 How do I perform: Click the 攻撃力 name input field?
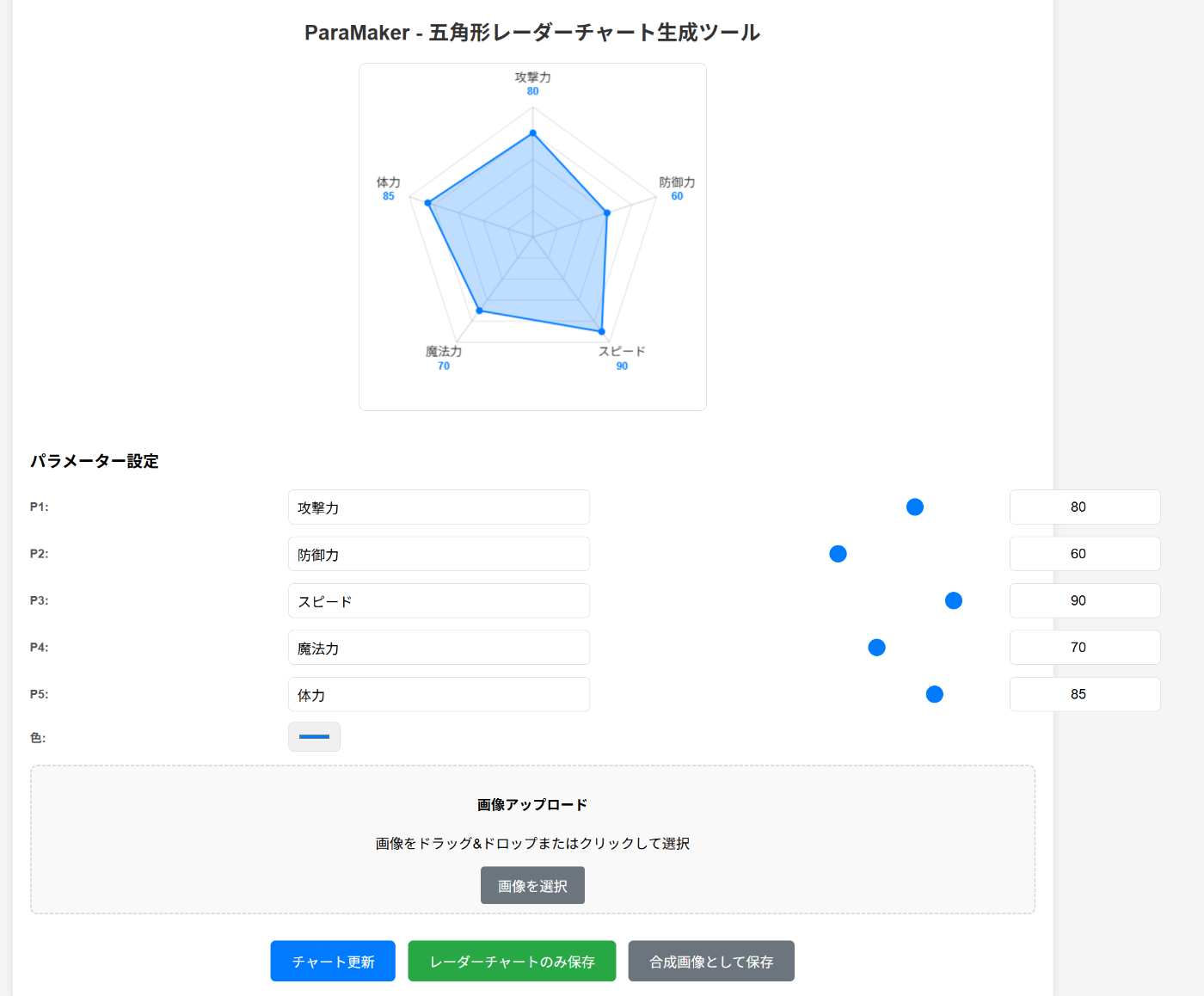tap(439, 507)
